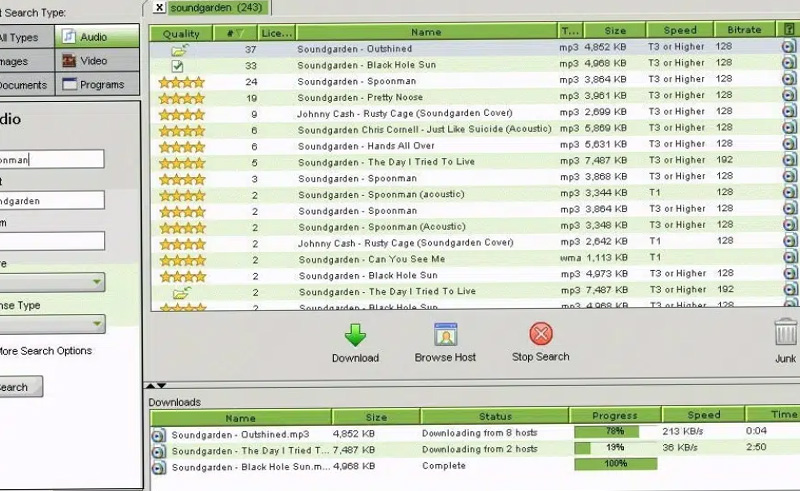
Task: Click media icon at end of Hands All Over row
Action: [789, 143]
